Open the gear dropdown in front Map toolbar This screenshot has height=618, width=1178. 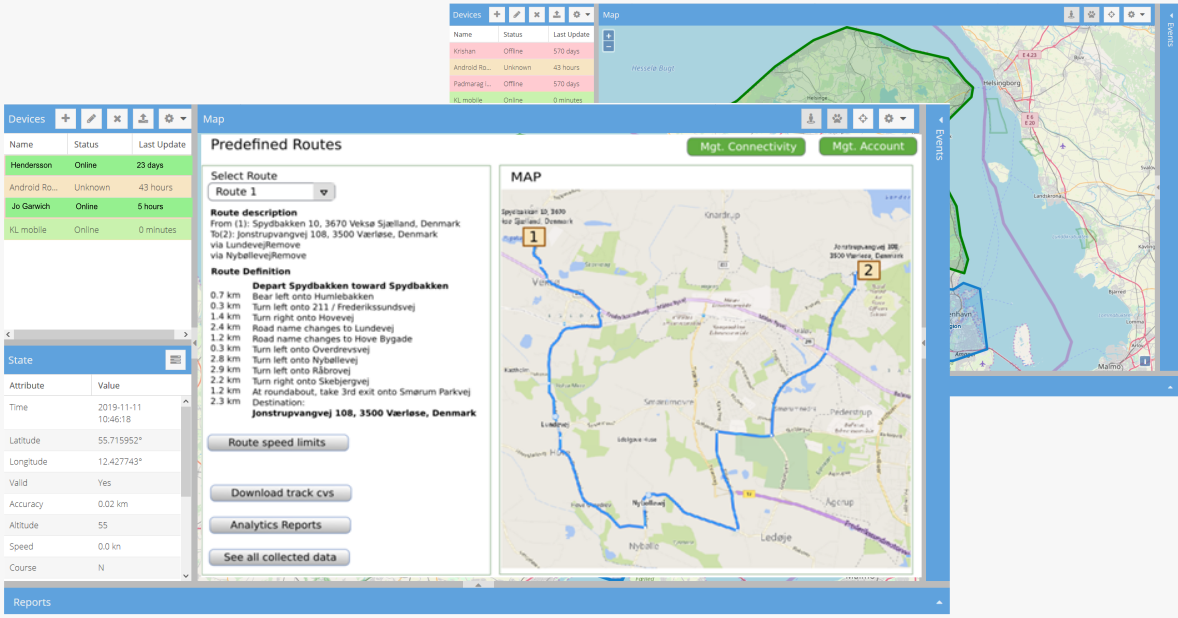point(895,119)
